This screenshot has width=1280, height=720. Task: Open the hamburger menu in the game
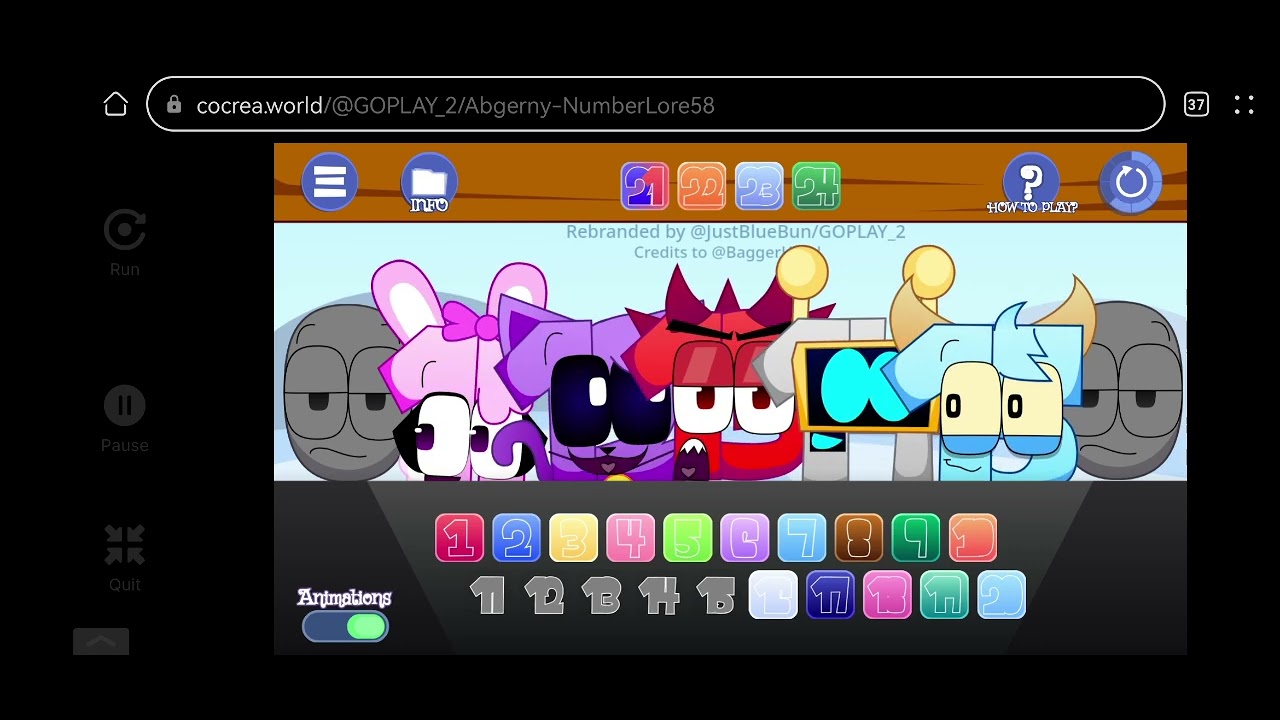pyautogui.click(x=329, y=182)
